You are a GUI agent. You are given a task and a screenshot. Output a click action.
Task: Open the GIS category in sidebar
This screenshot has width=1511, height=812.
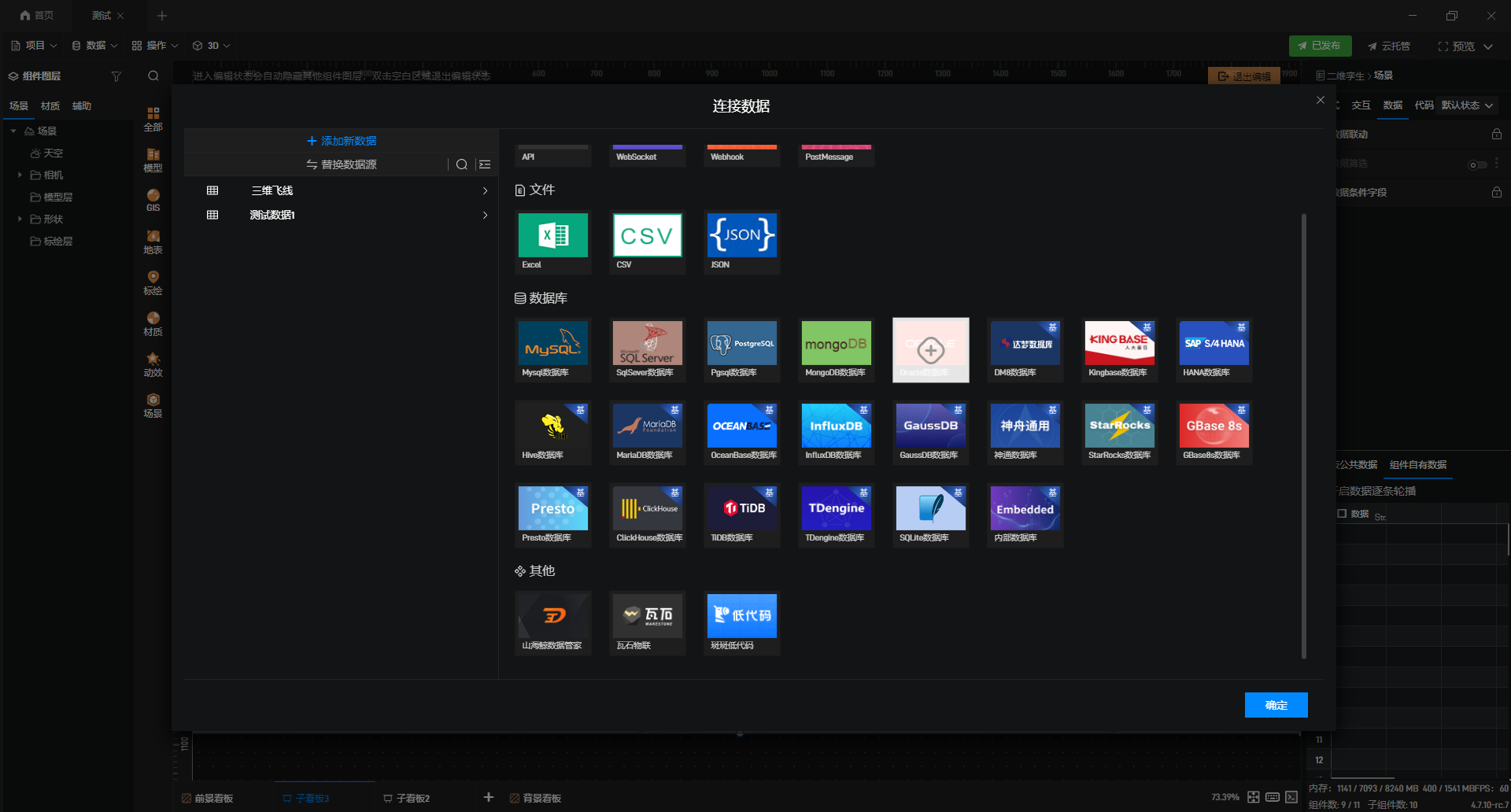point(153,200)
